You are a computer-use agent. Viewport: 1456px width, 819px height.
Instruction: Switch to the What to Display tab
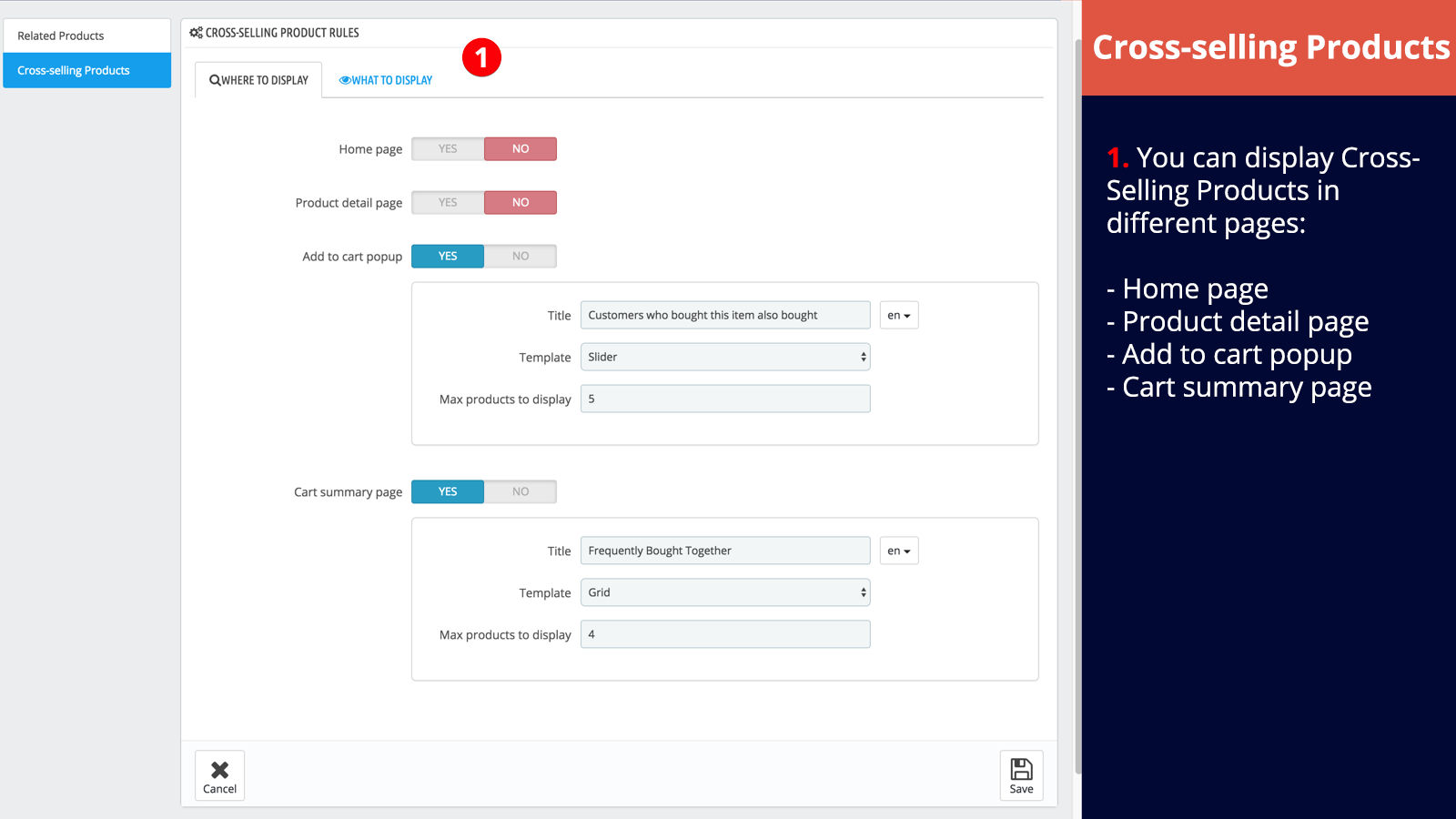click(386, 80)
